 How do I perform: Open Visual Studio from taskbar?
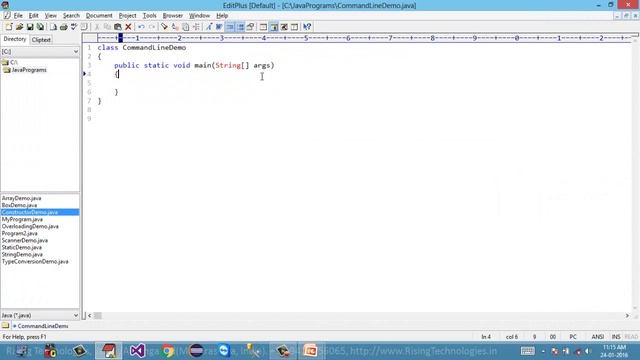point(138,351)
